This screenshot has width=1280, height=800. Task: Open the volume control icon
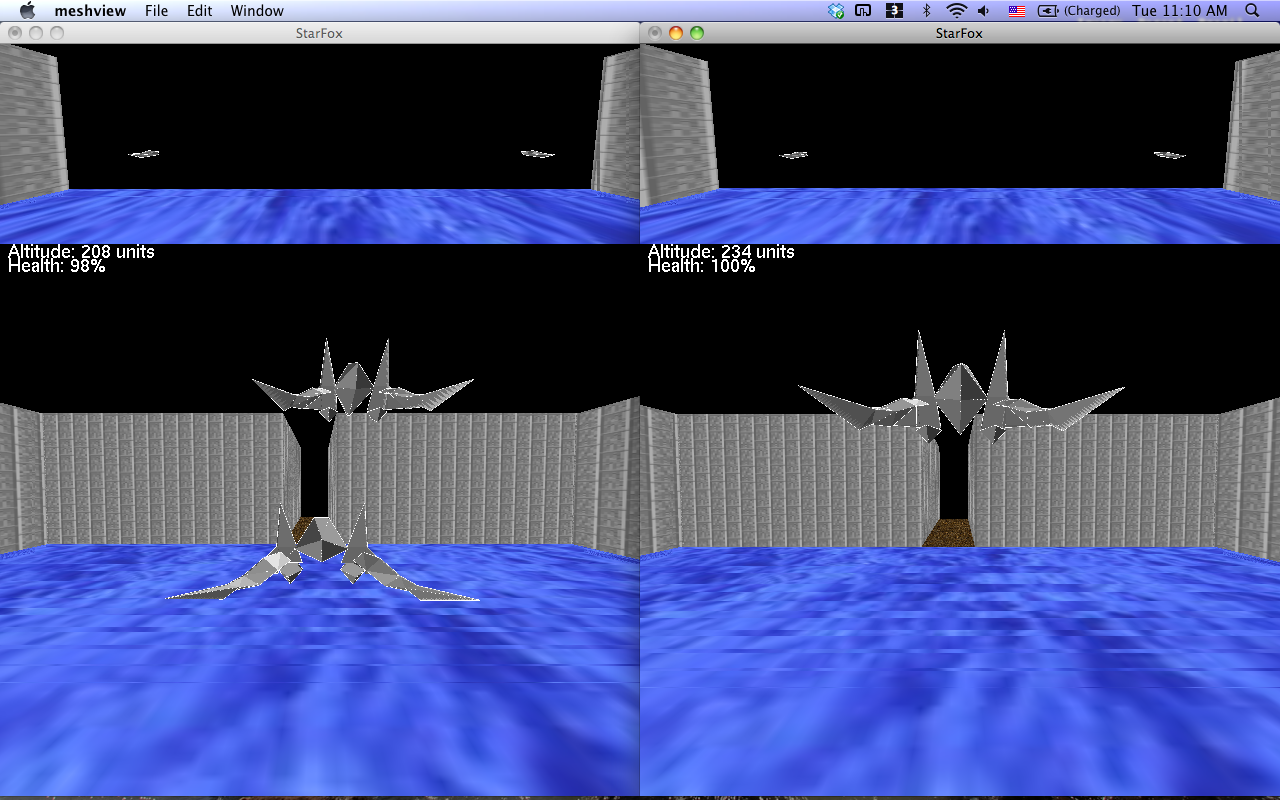click(x=985, y=11)
